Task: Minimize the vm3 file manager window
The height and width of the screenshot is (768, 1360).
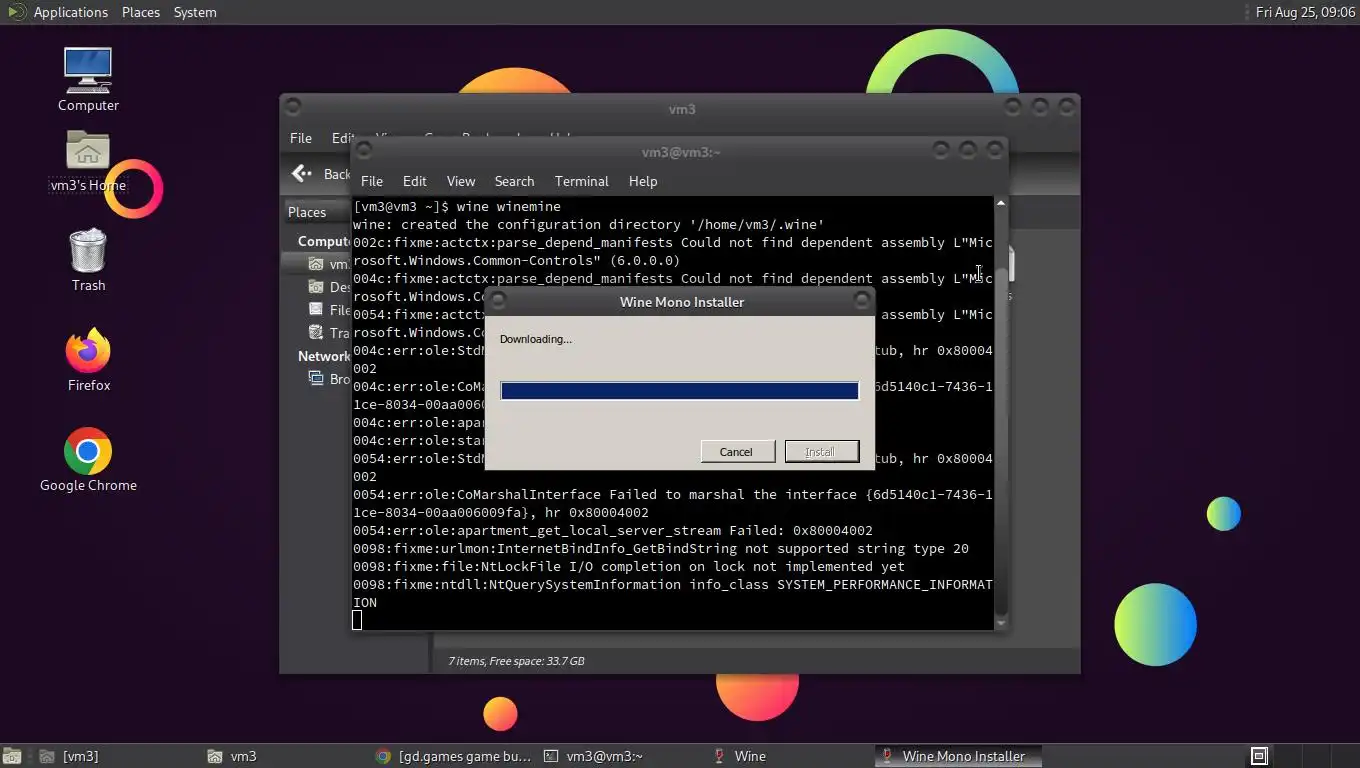Action: (1013, 106)
